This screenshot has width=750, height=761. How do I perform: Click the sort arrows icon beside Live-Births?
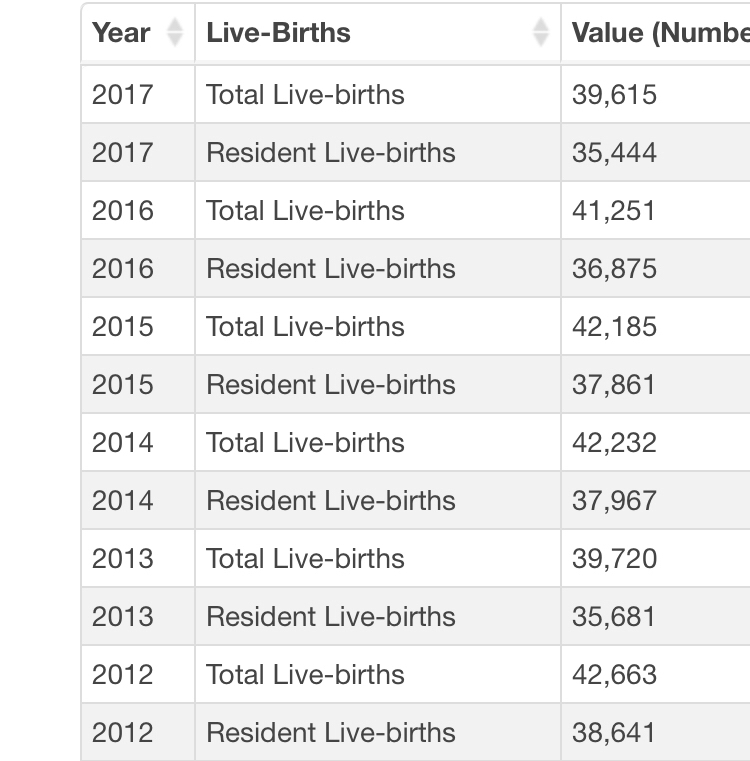tap(541, 33)
